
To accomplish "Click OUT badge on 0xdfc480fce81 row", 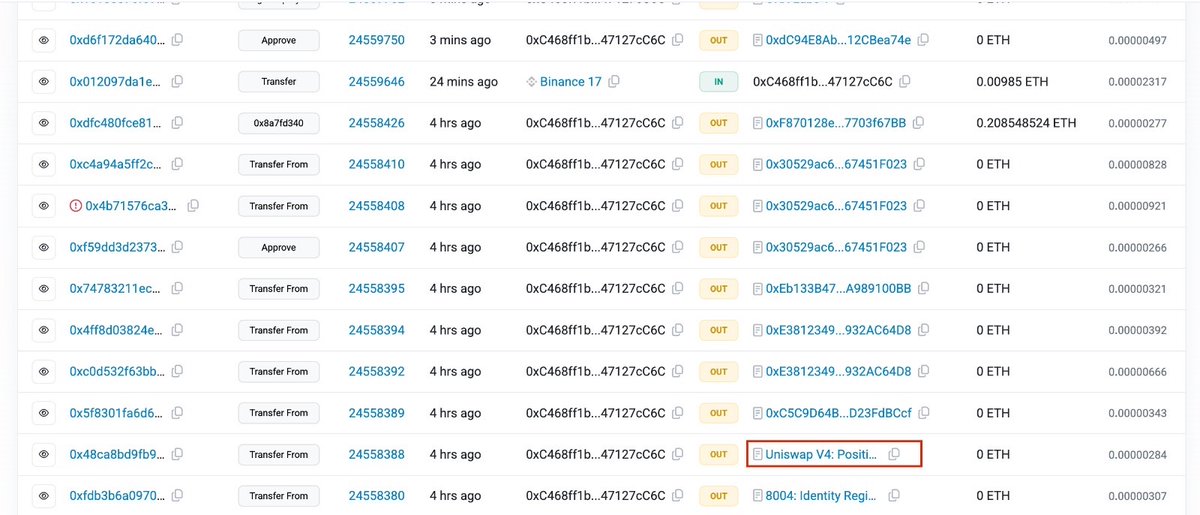I will click(718, 123).
